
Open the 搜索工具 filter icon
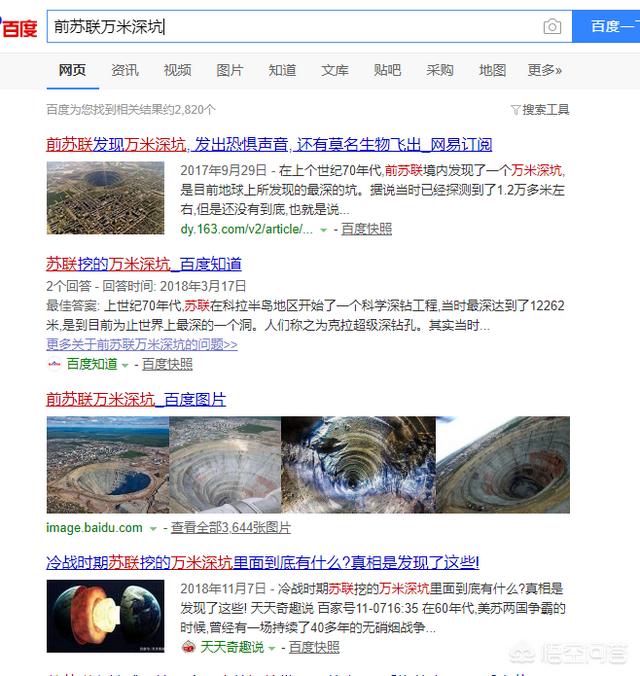click(x=515, y=110)
